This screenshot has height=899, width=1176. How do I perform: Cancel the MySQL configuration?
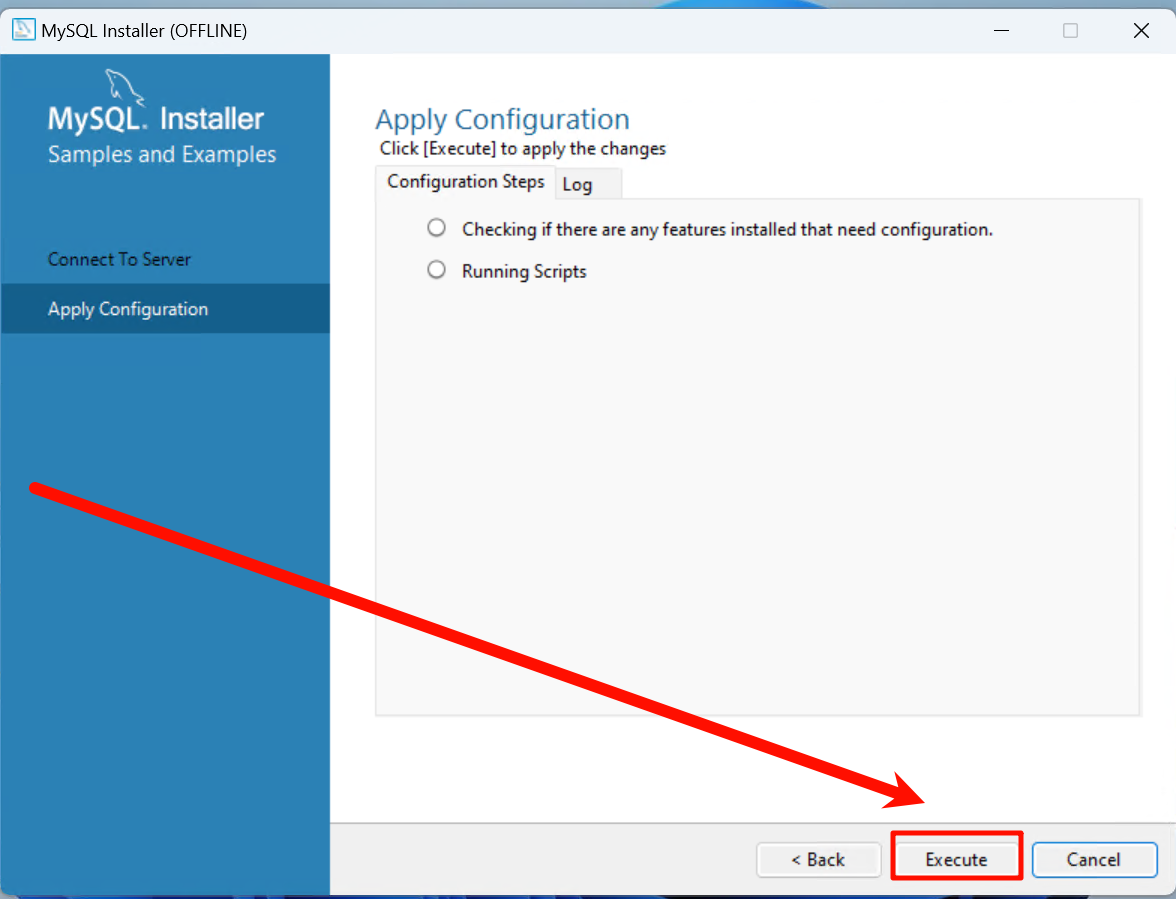[1094, 859]
